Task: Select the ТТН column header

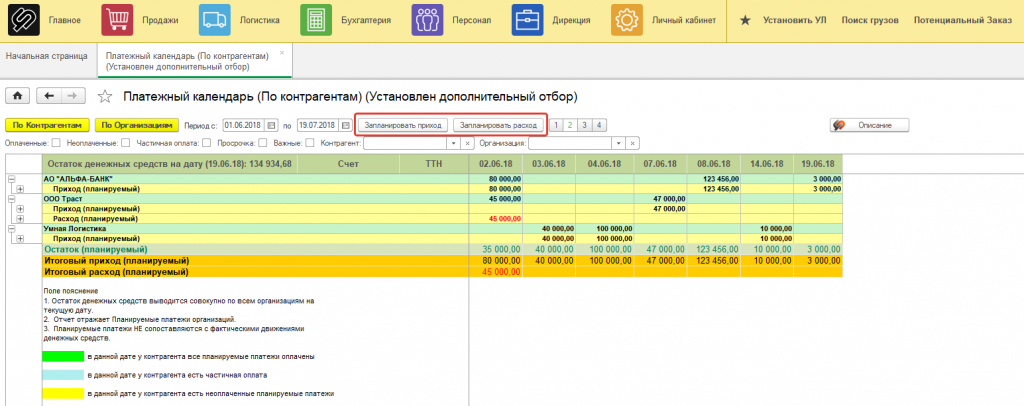Action: (x=434, y=164)
